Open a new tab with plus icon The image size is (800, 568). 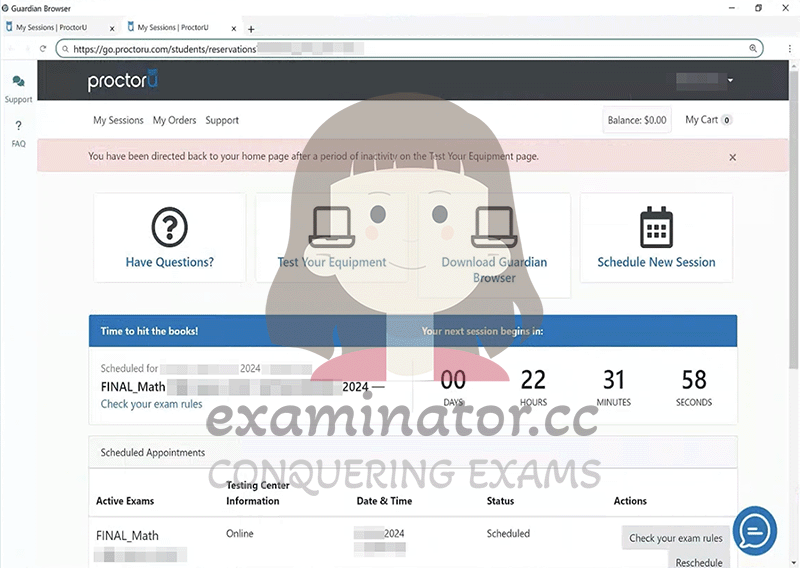pyautogui.click(x=251, y=29)
